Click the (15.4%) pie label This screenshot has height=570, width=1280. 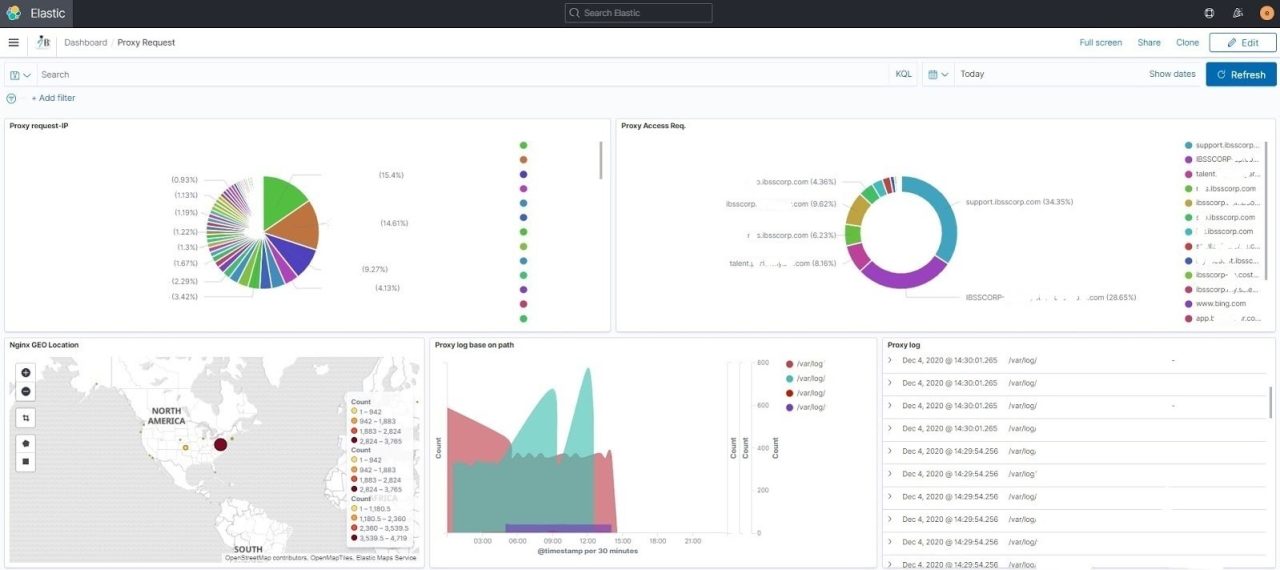pos(391,175)
